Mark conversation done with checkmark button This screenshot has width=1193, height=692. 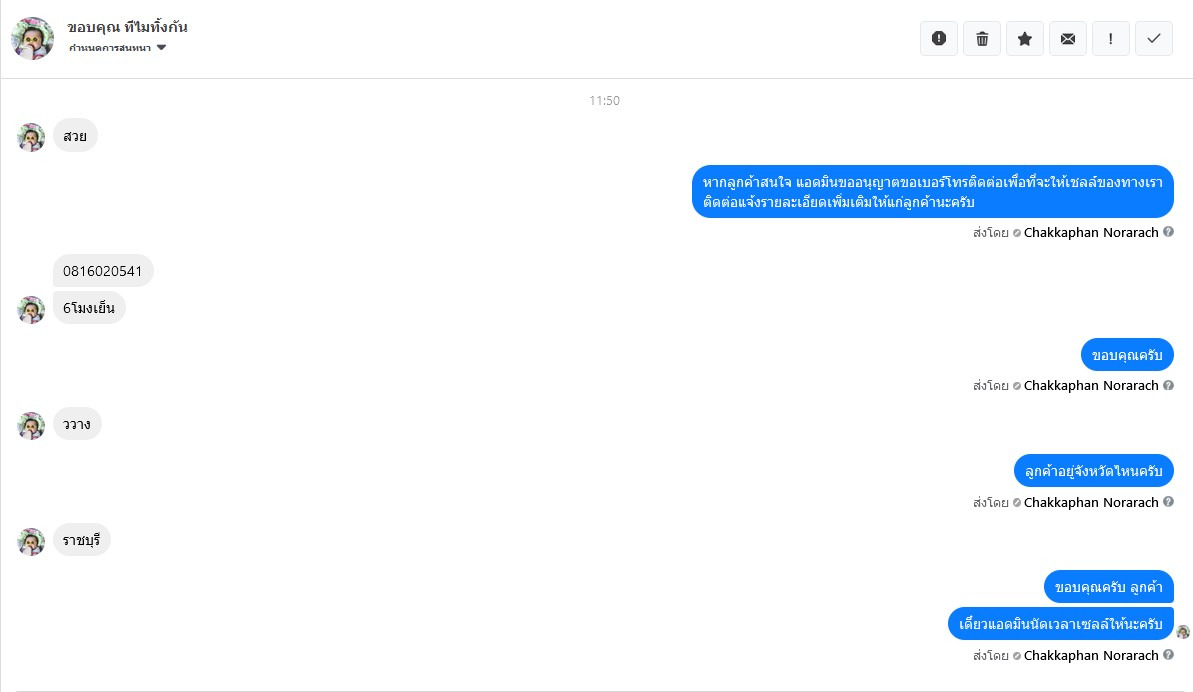click(x=1154, y=39)
